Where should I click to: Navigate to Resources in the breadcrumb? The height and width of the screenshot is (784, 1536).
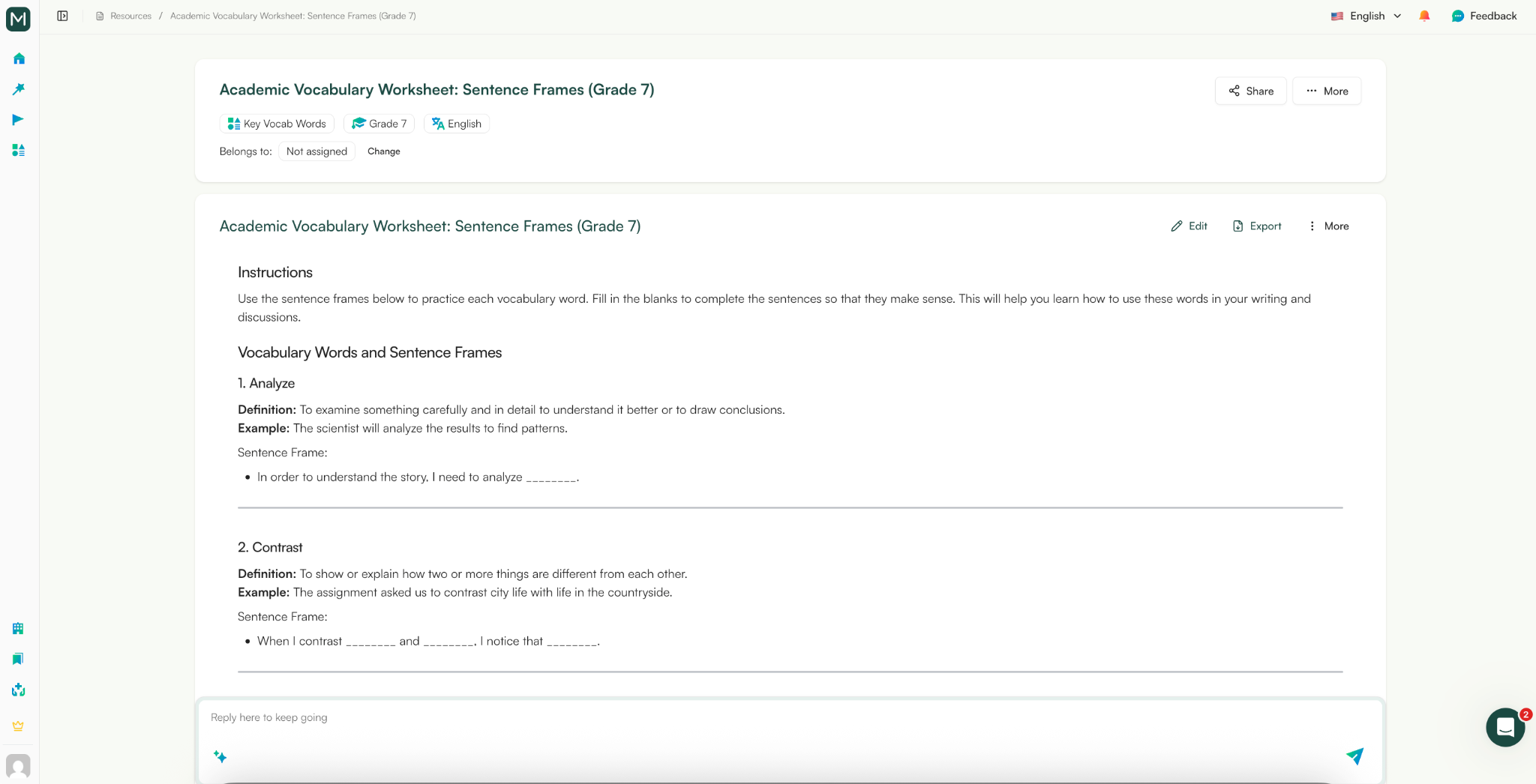click(129, 15)
